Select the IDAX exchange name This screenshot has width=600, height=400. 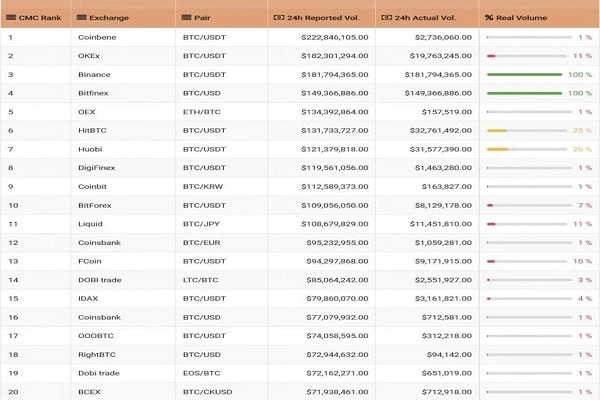[88, 299]
